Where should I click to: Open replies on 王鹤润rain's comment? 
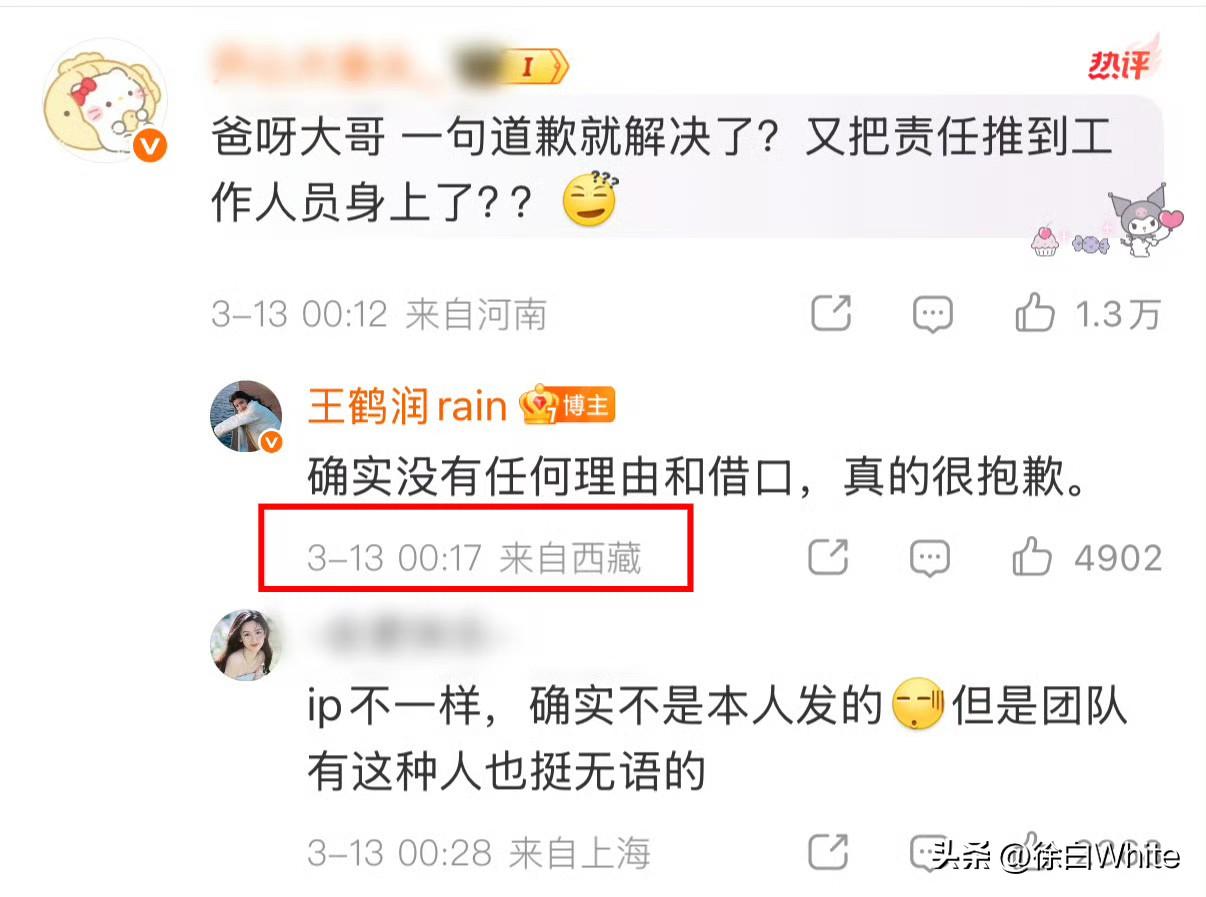[930, 558]
